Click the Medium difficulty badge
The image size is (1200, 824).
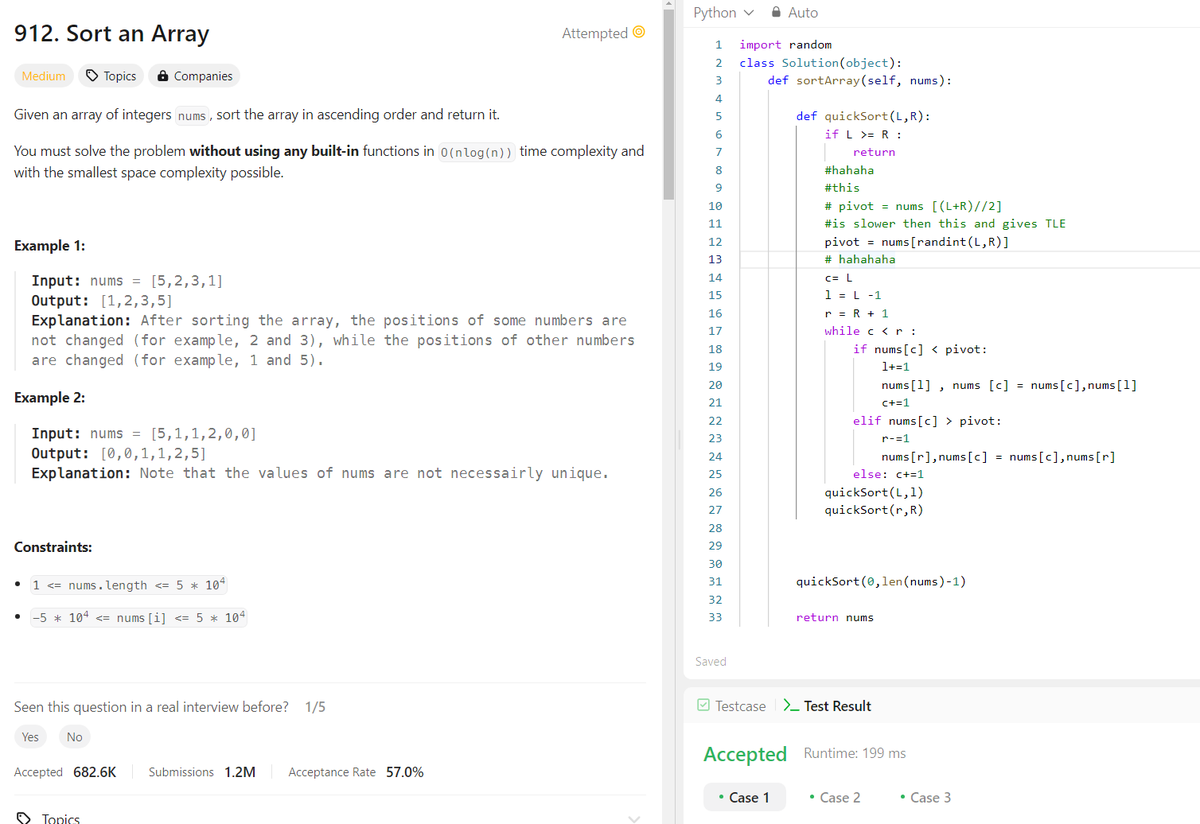tap(43, 76)
